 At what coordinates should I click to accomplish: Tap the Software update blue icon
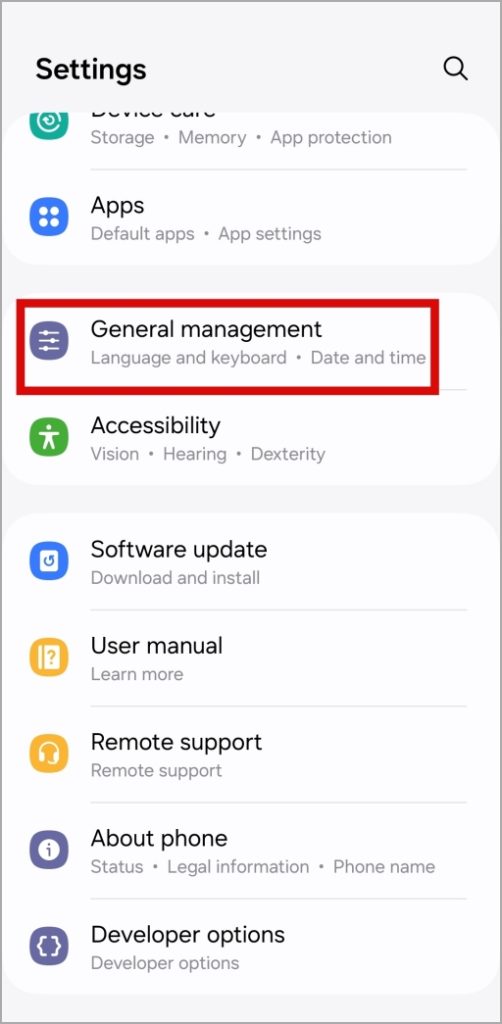49,561
